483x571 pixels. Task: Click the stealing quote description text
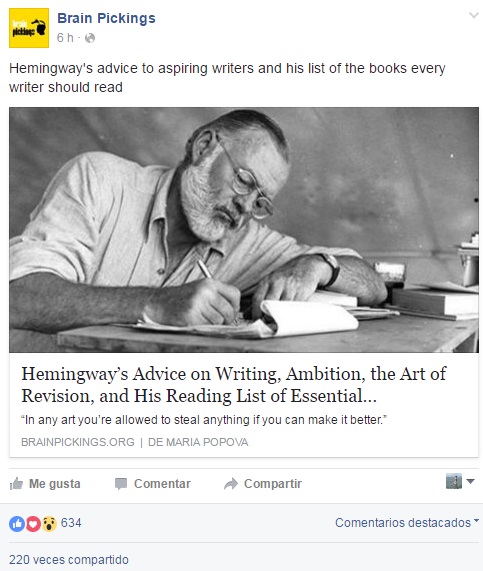204,420
